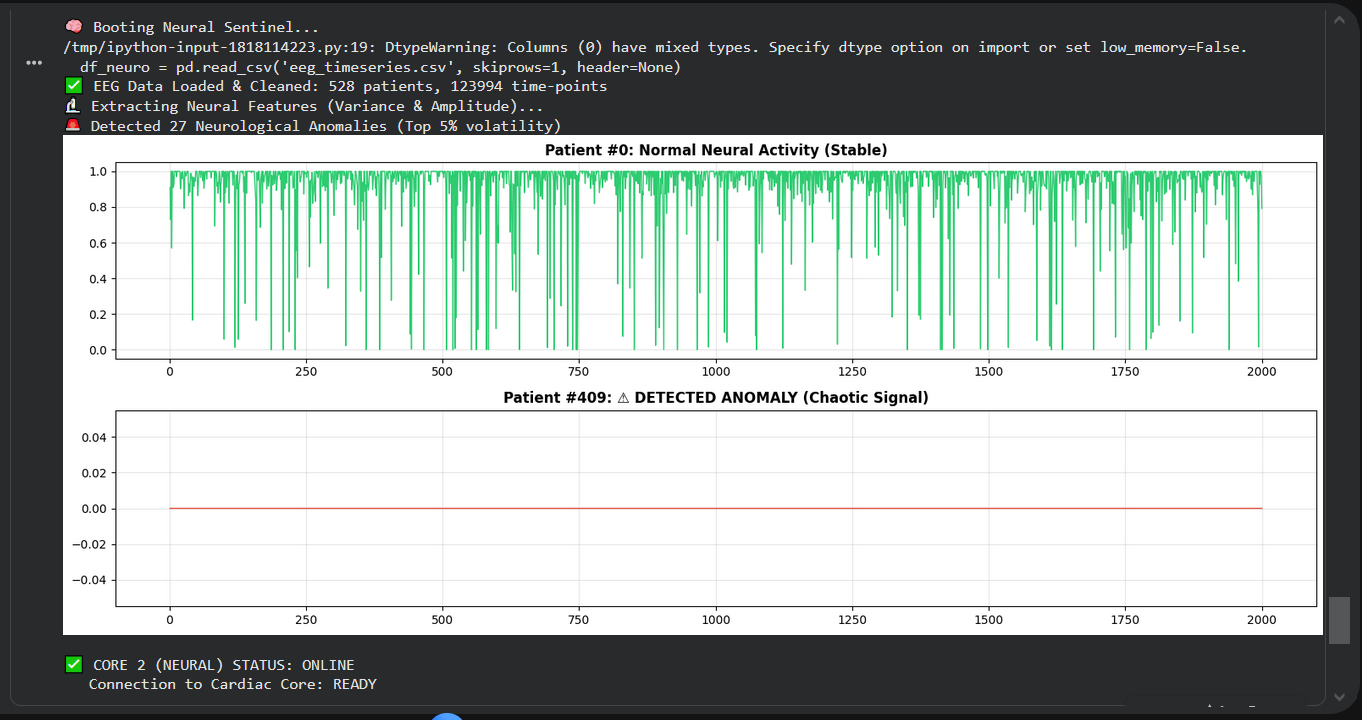The width and height of the screenshot is (1362, 720).
Task: Click the brain emoji before Booting Neural Sentinel
Action: (73, 27)
